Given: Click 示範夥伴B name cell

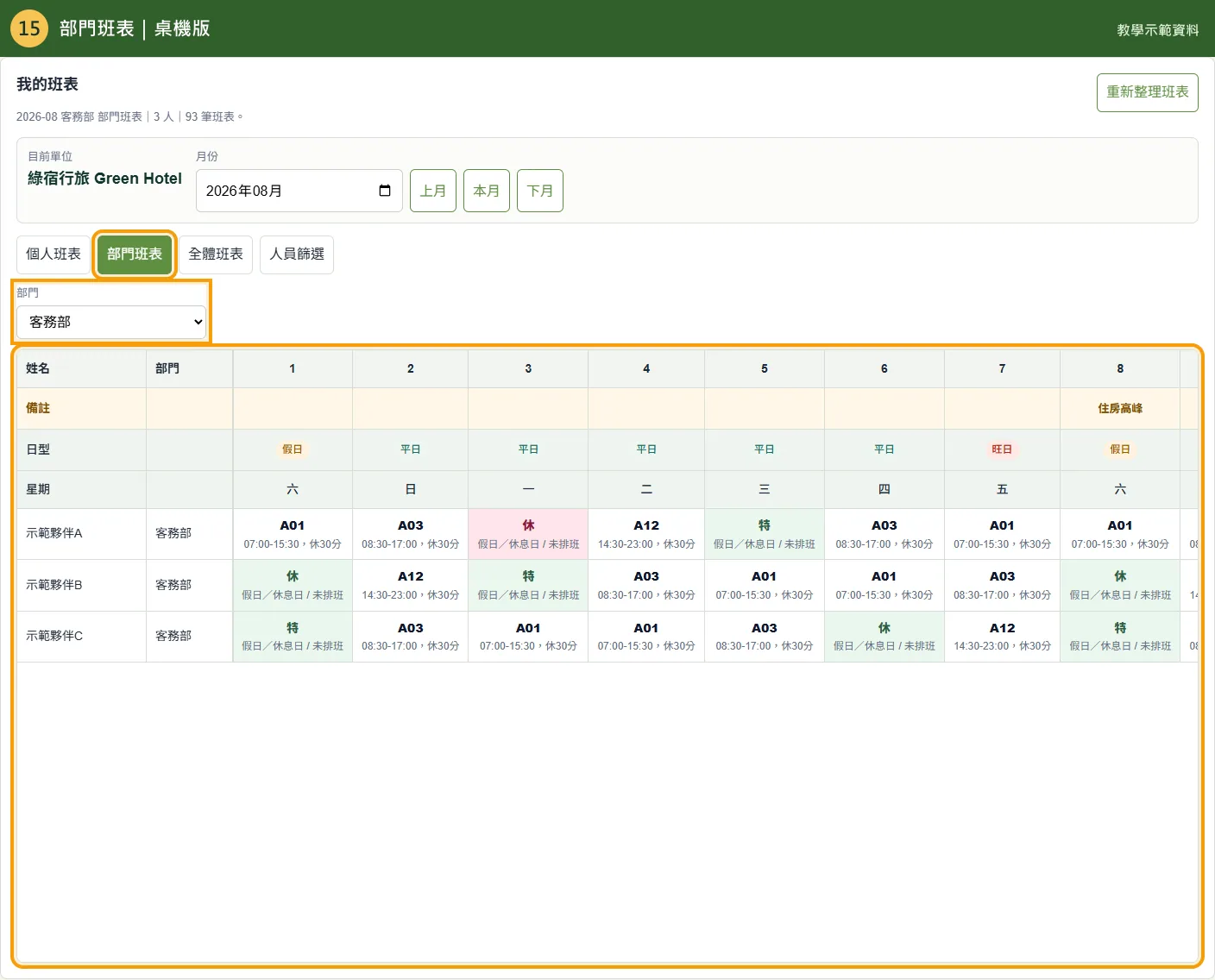Looking at the screenshot, I should click(x=81, y=585).
